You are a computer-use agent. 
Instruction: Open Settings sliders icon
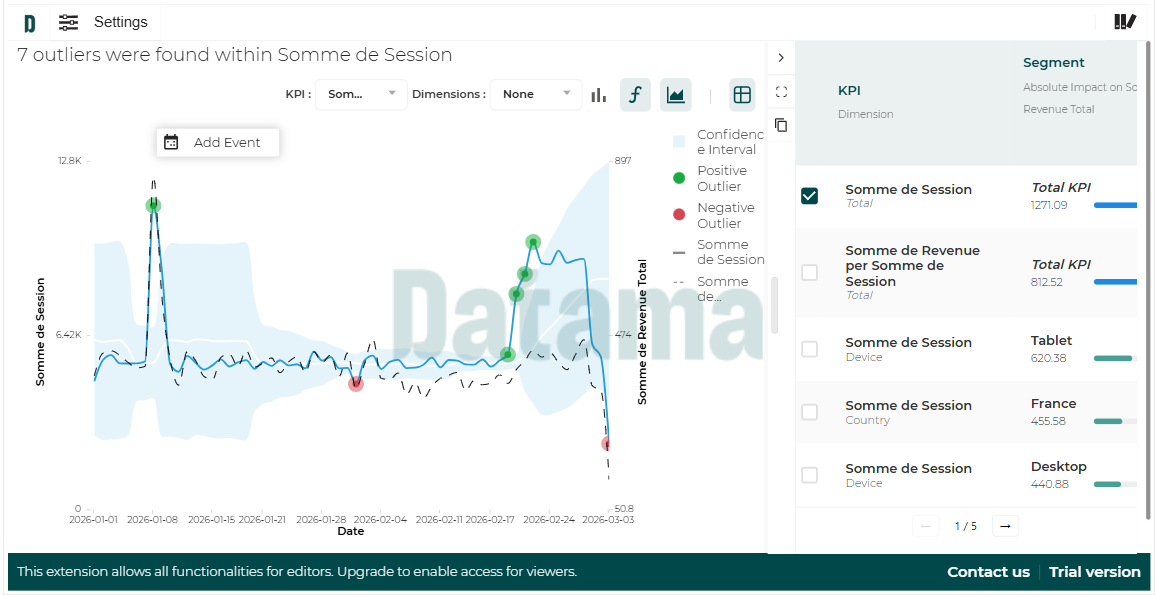click(68, 23)
